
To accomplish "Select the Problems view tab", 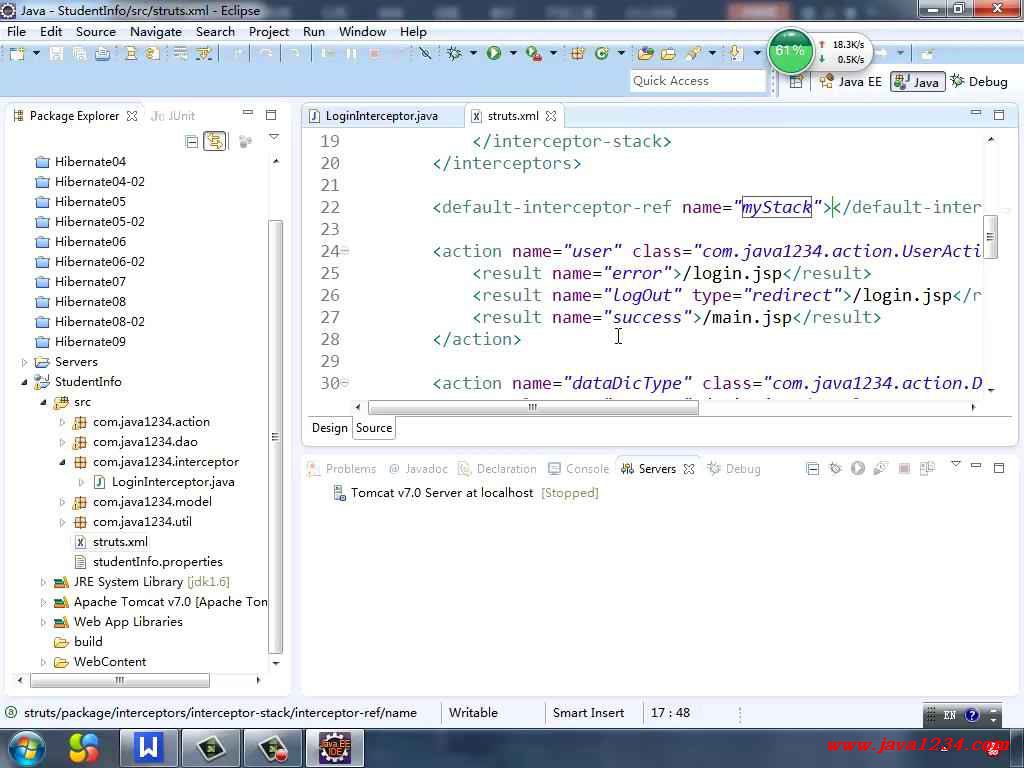I will click(343, 469).
